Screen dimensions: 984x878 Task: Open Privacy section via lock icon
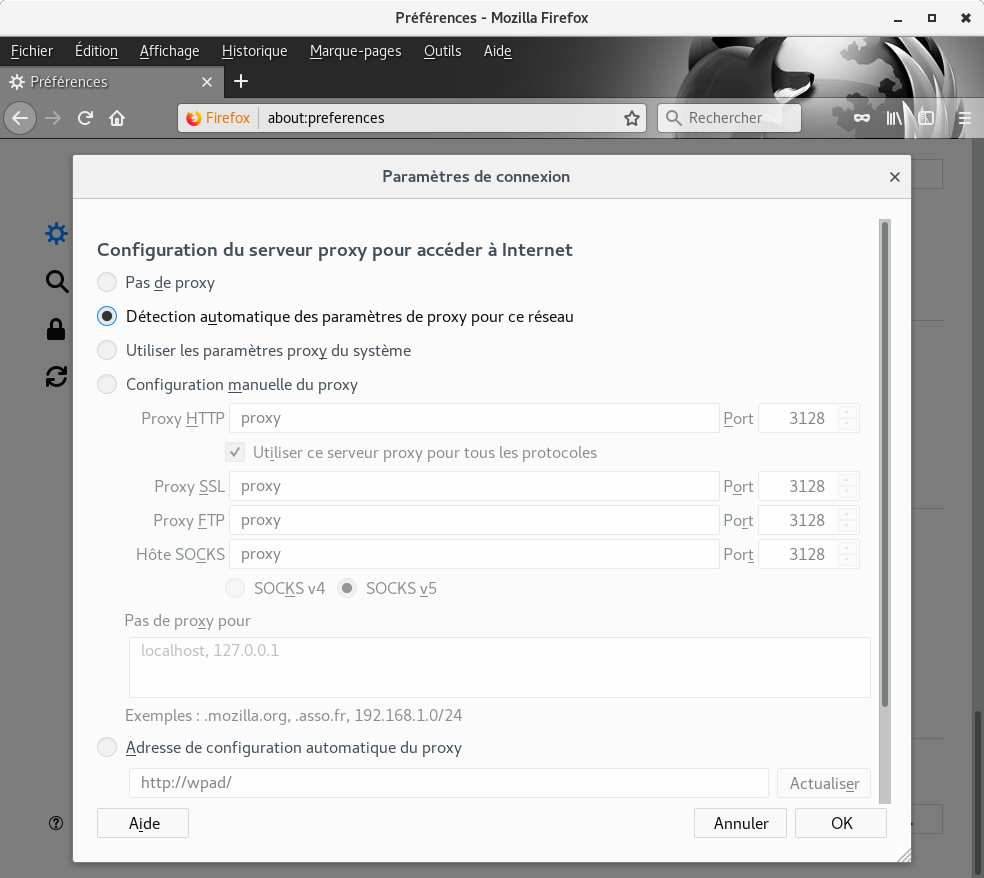coord(57,329)
